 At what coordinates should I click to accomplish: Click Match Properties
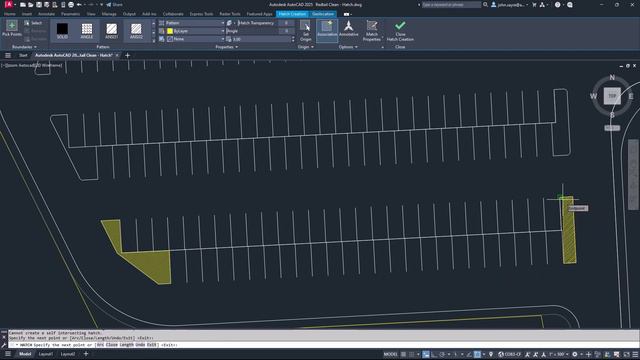(x=371, y=31)
